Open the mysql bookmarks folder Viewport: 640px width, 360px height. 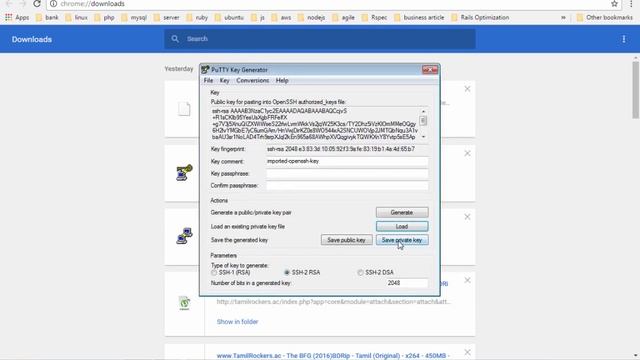[x=134, y=18]
